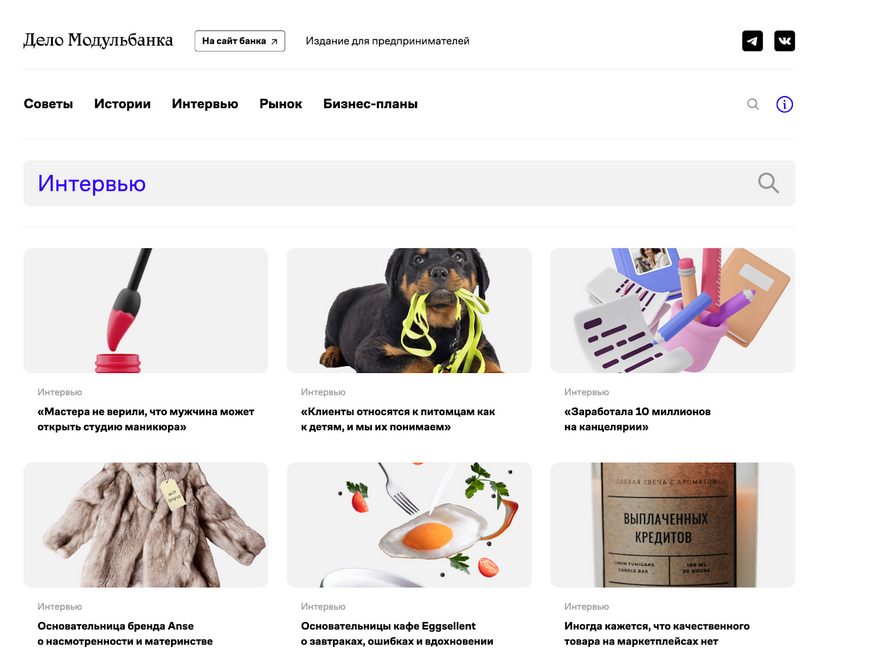Click the Дело Модульбанка logo
This screenshot has width=889, height=665.
[x=98, y=41]
